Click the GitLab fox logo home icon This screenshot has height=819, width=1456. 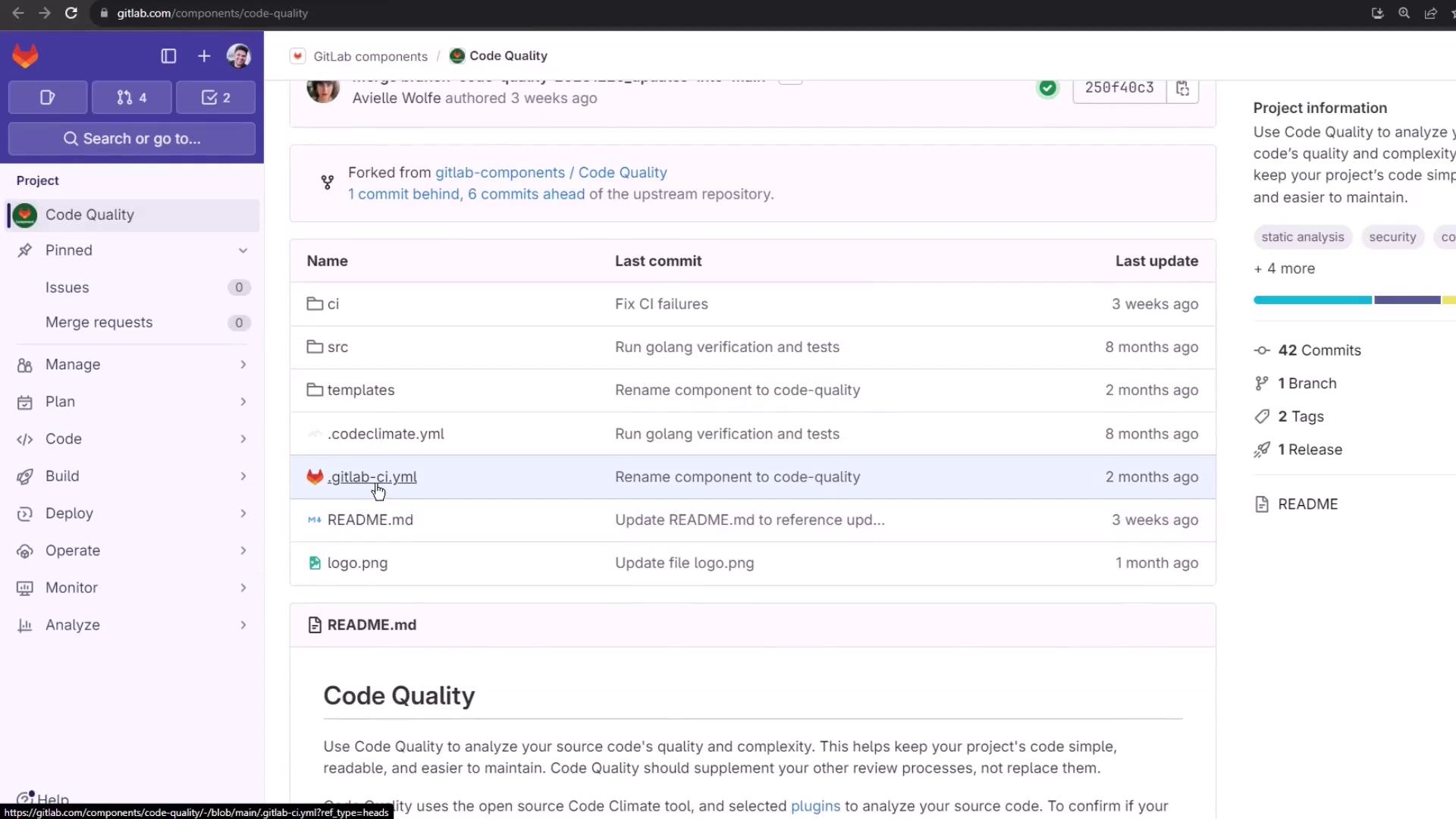click(x=26, y=56)
